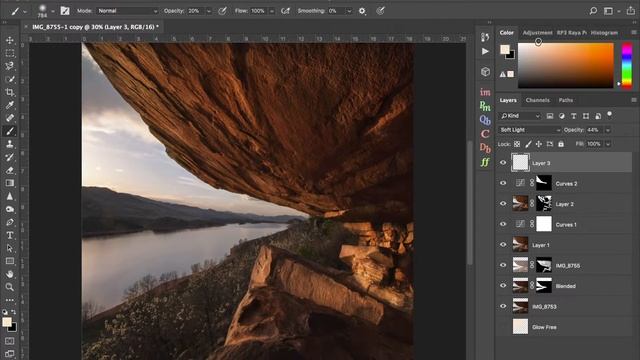The width and height of the screenshot is (640, 360).
Task: Open brush preset picker dropdown
Action: point(53,11)
